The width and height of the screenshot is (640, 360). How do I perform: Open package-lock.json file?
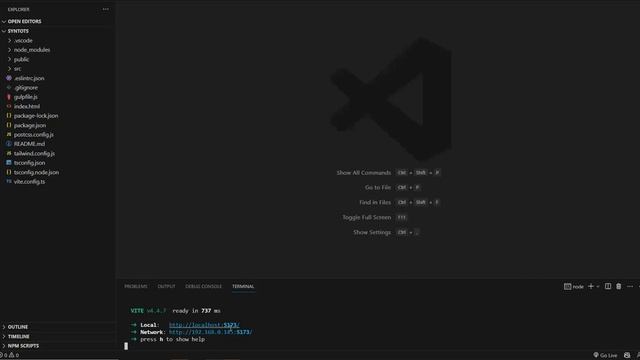pyautogui.click(x=36, y=116)
